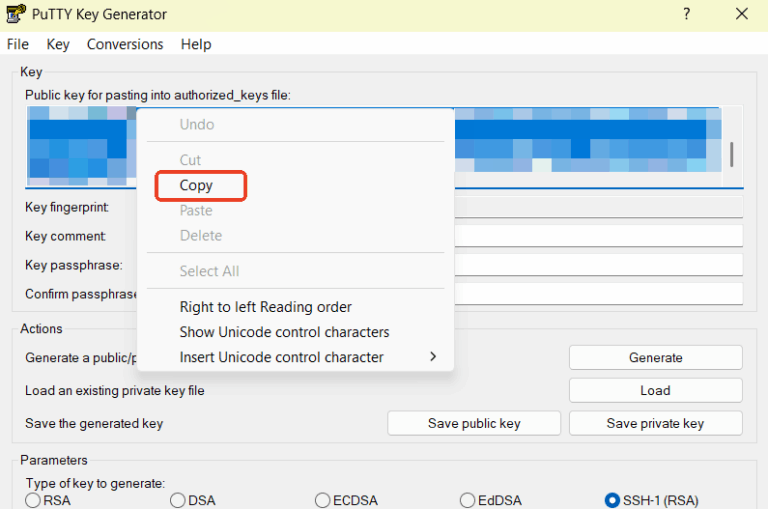Viewport: 768px width, 509px height.
Task: Choose Delete in the context menu
Action: pos(295,236)
